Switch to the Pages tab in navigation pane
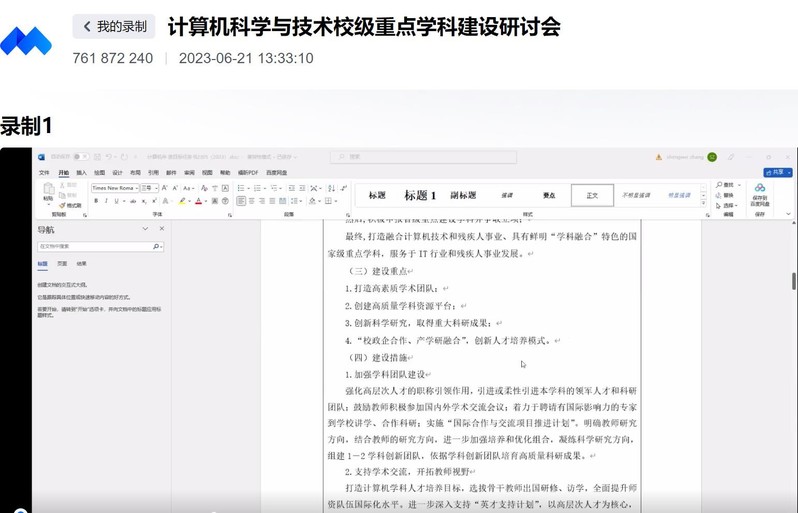 point(62,264)
